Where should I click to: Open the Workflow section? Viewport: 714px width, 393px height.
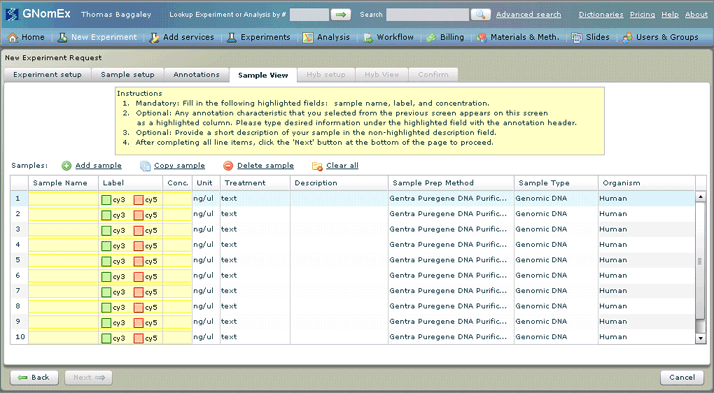tap(388, 37)
